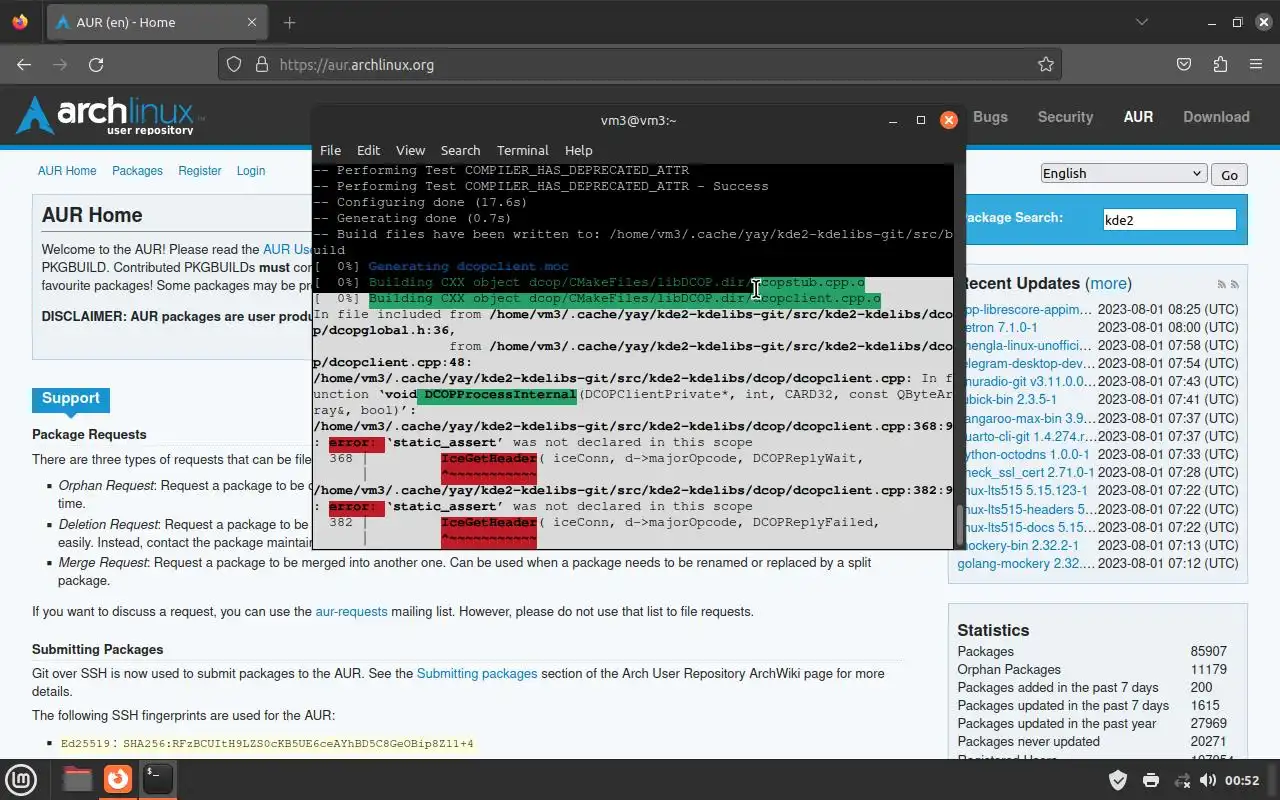Open the terminal Search menu
This screenshot has width=1280, height=800.
(x=460, y=150)
